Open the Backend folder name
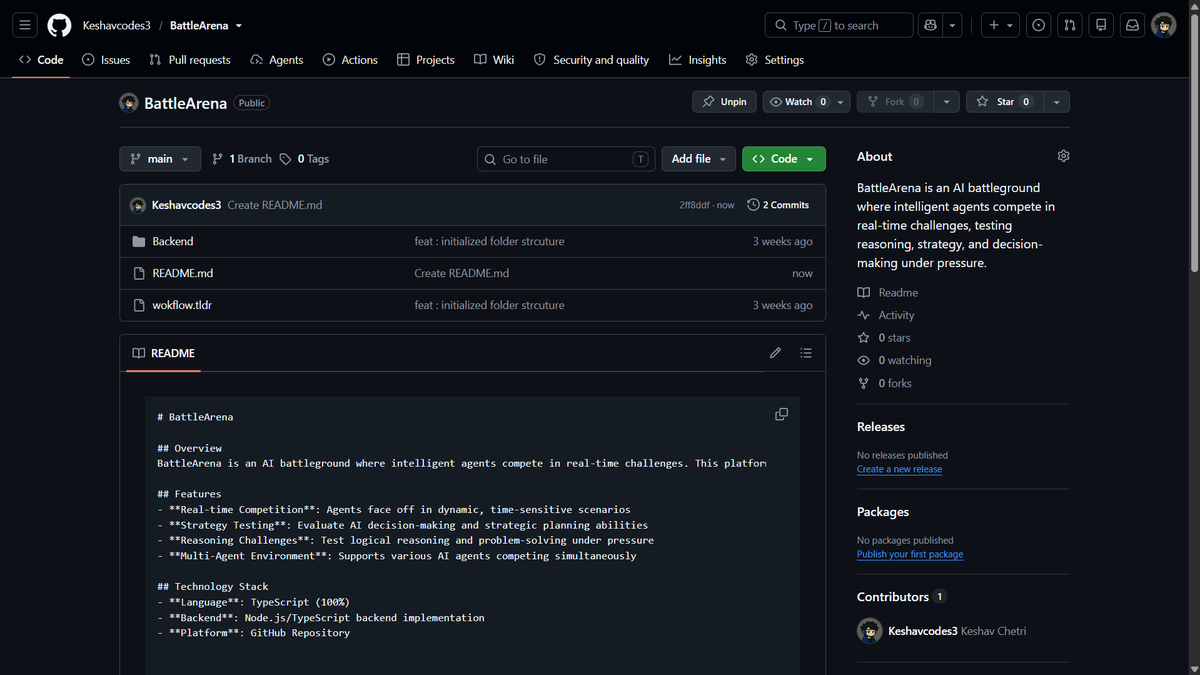 point(173,241)
